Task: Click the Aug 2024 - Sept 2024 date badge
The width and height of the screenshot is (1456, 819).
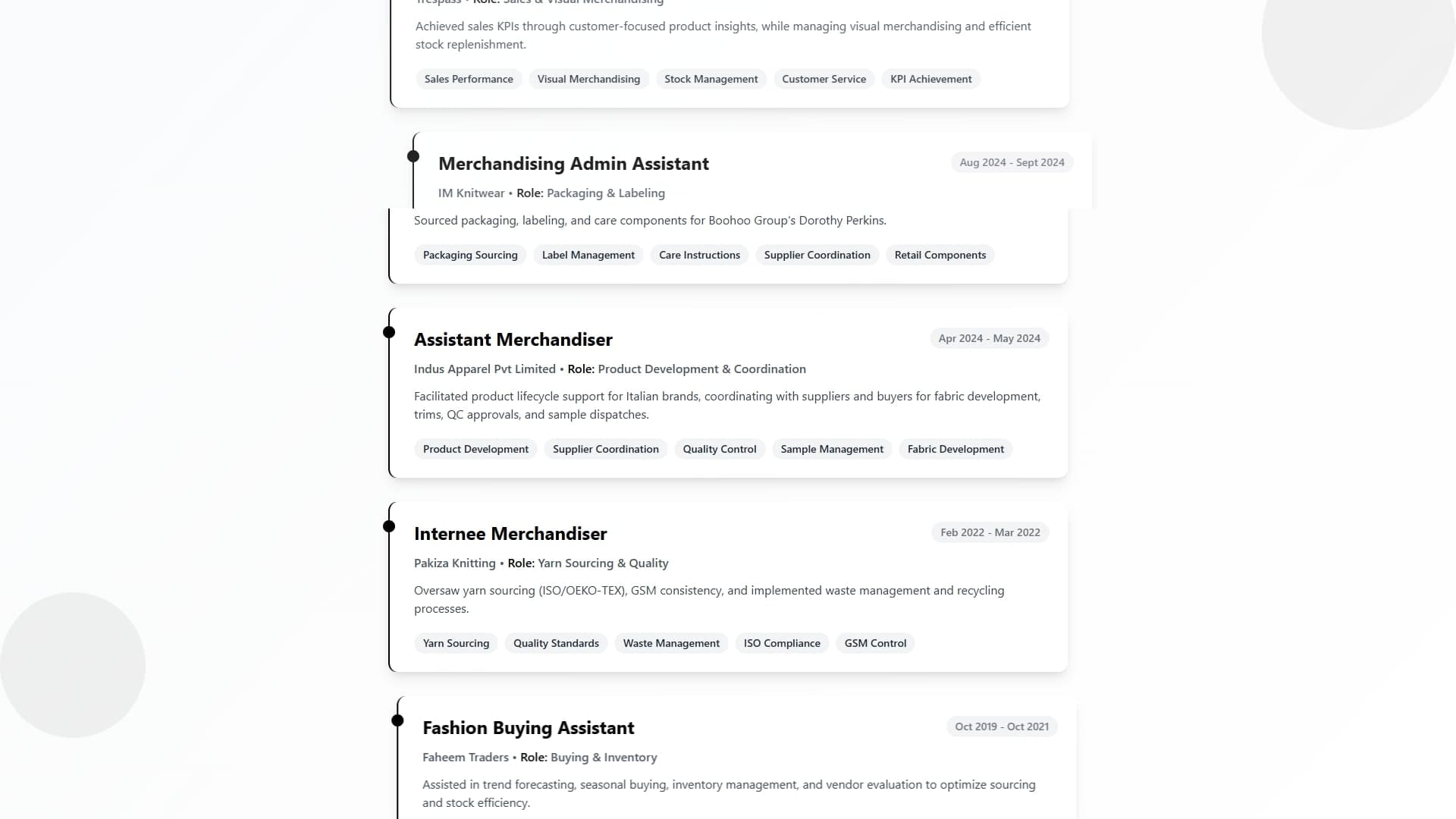Action: tap(1012, 162)
